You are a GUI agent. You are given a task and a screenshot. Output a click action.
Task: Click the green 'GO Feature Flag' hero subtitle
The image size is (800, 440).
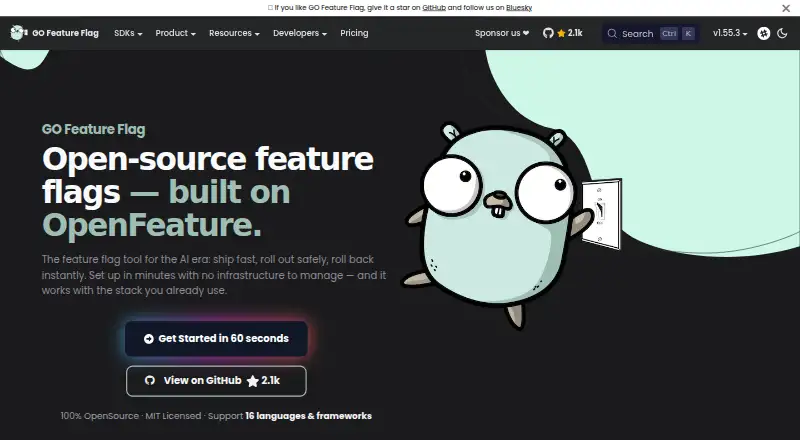[93, 130]
